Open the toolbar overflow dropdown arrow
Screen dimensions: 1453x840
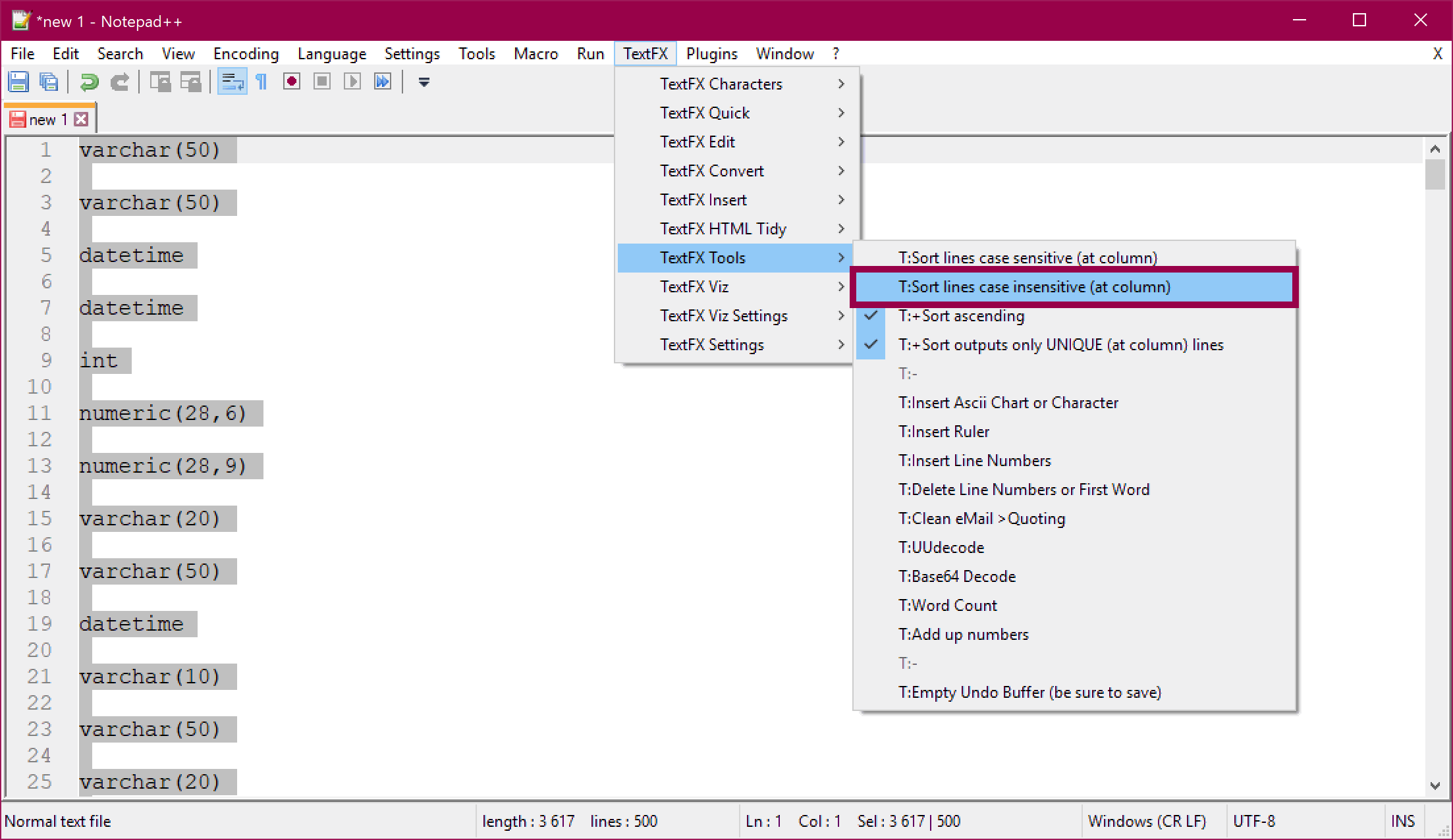tap(424, 82)
